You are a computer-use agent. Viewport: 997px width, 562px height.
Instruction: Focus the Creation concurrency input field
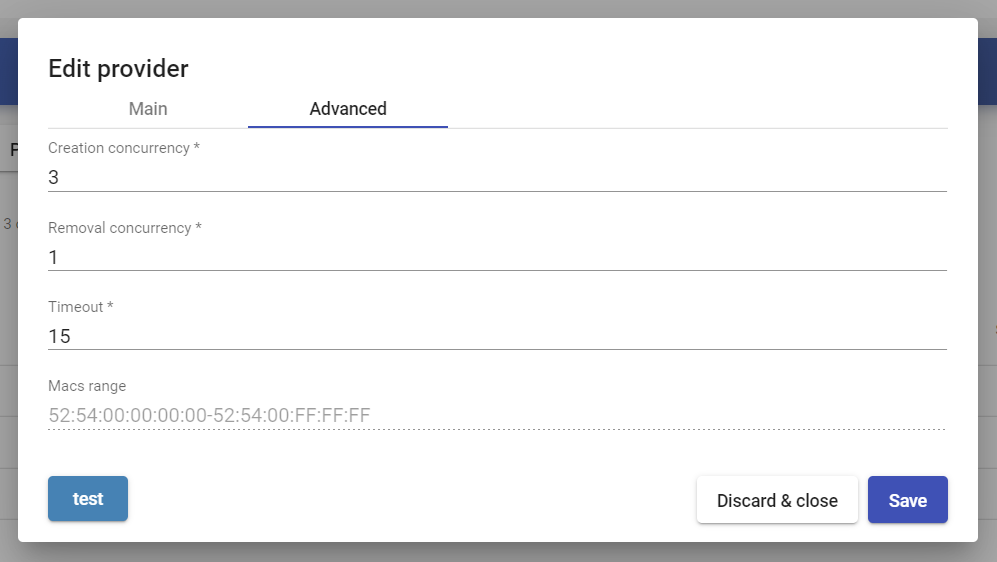(497, 177)
